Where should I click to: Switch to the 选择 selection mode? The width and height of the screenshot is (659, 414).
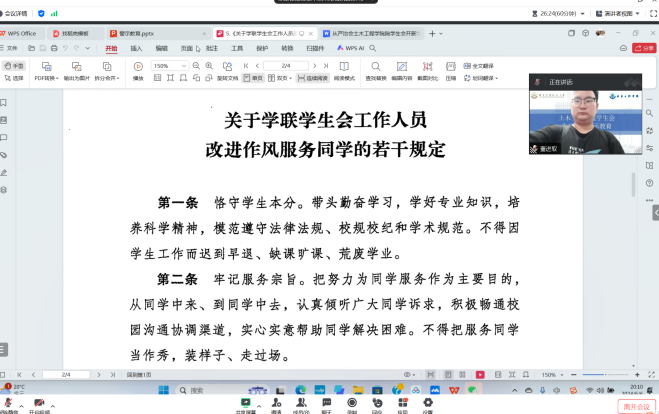14,77
